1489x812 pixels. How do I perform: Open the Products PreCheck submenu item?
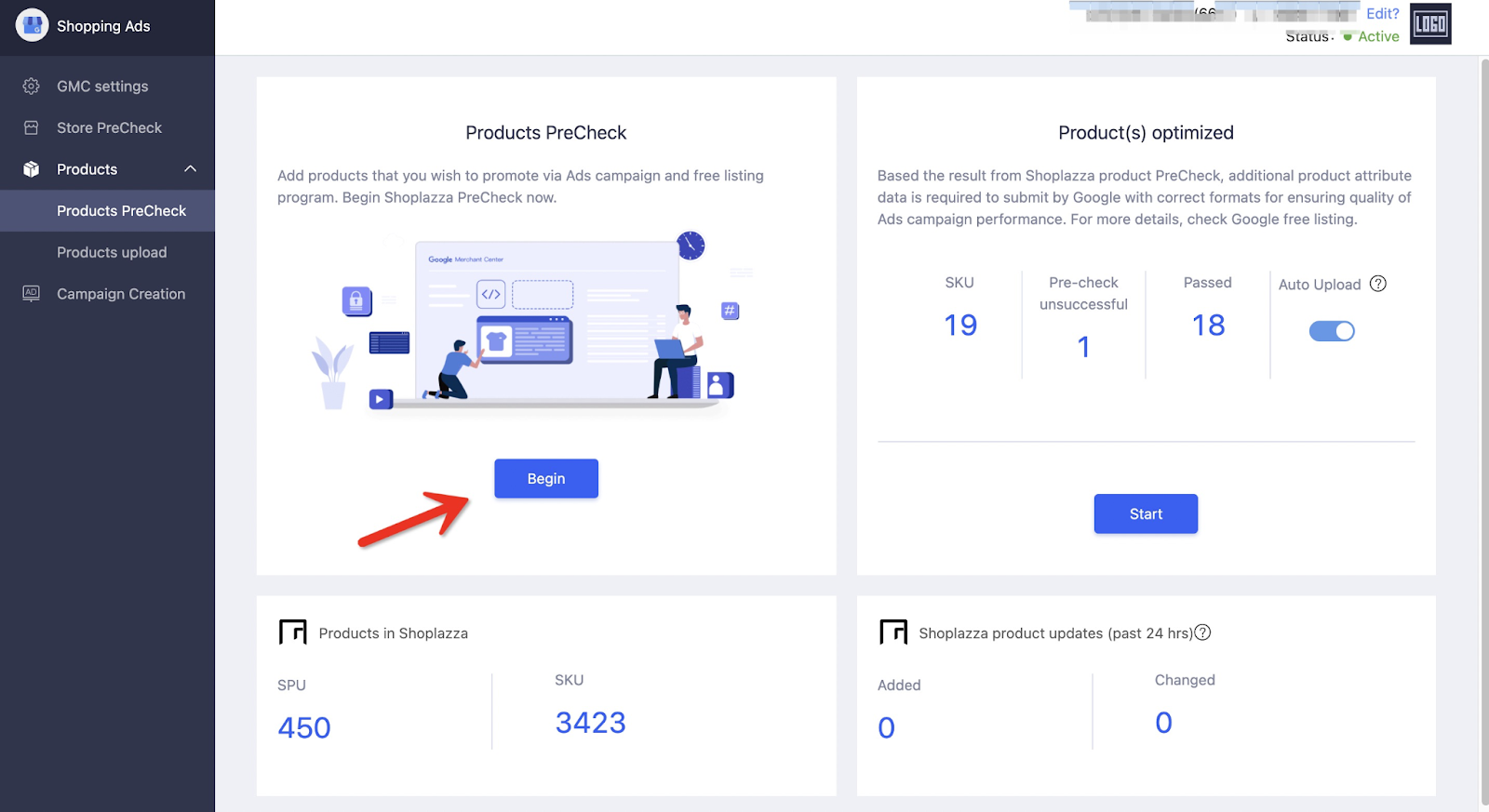click(x=107, y=211)
